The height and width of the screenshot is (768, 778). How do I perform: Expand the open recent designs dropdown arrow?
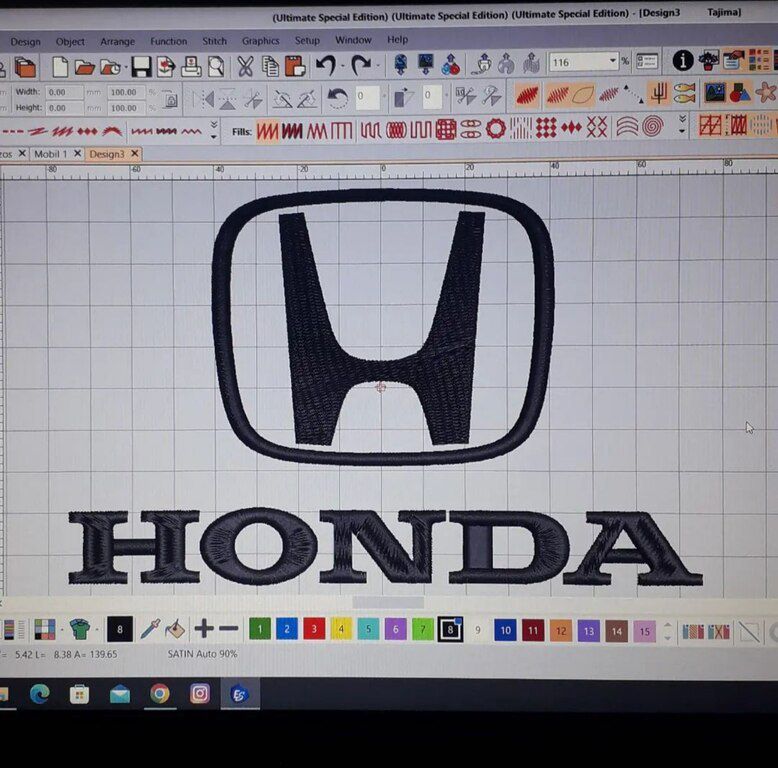coord(126,67)
